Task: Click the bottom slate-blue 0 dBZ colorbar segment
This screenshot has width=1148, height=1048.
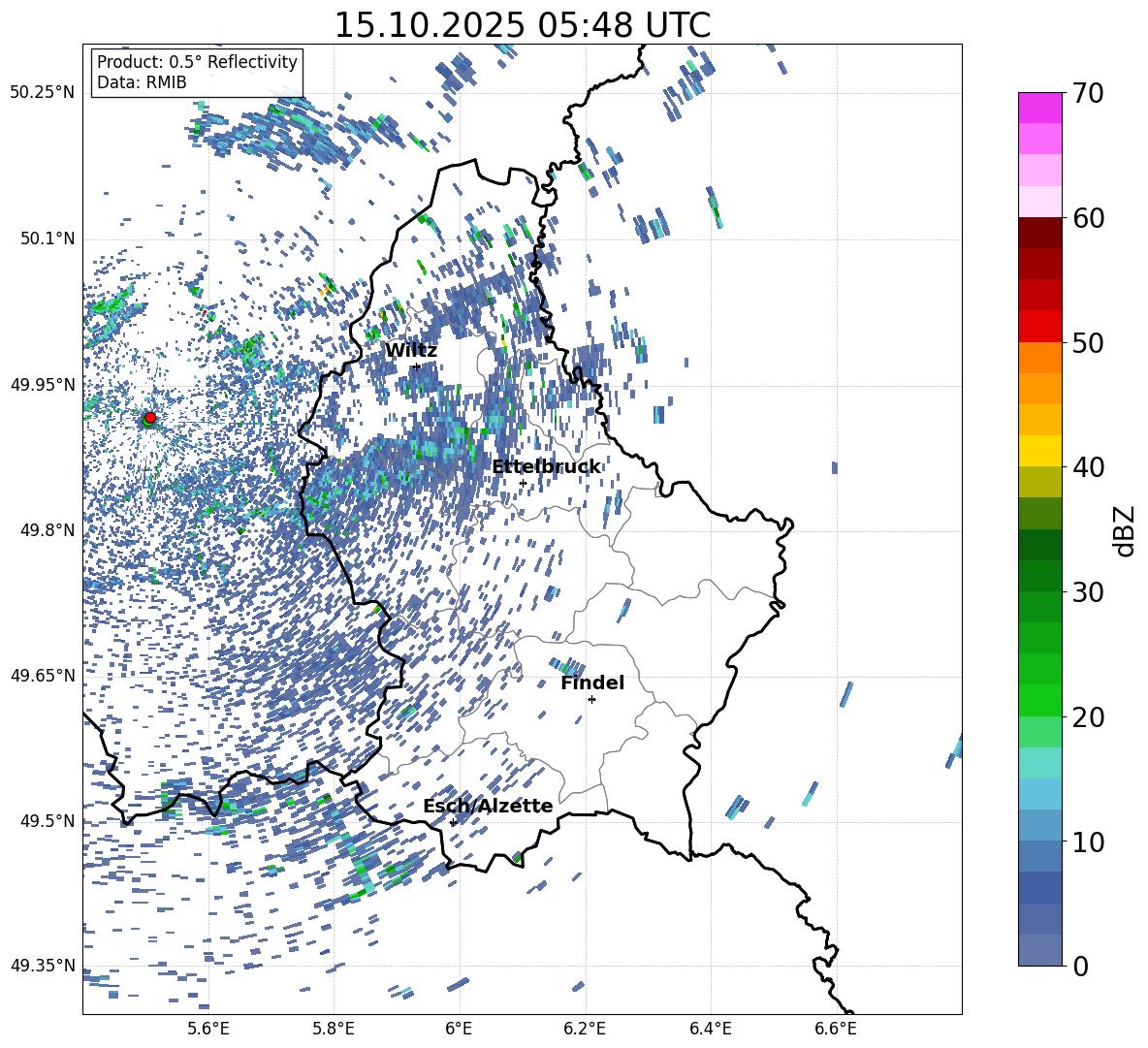Action: point(1039,950)
